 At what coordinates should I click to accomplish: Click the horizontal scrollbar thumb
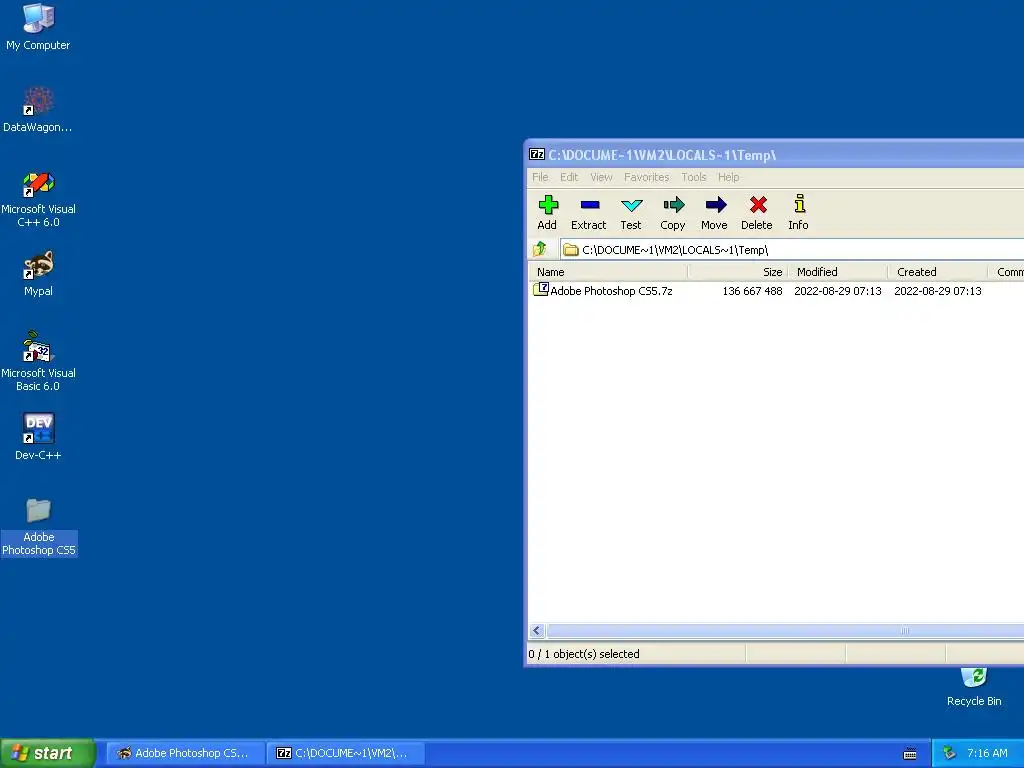click(786, 630)
